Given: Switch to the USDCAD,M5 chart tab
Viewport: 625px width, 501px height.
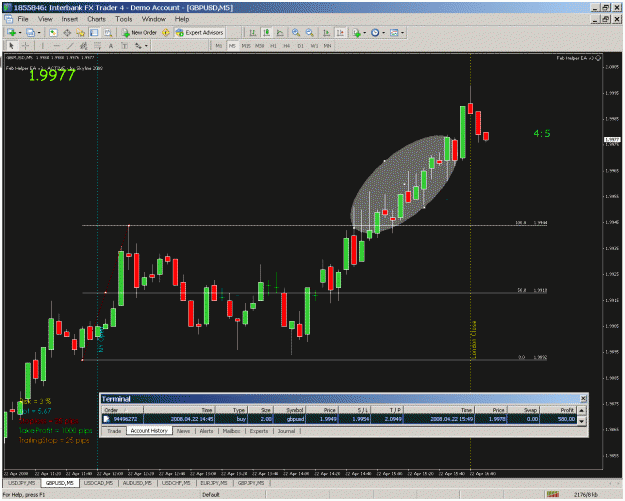Looking at the screenshot, I should click(98, 483).
